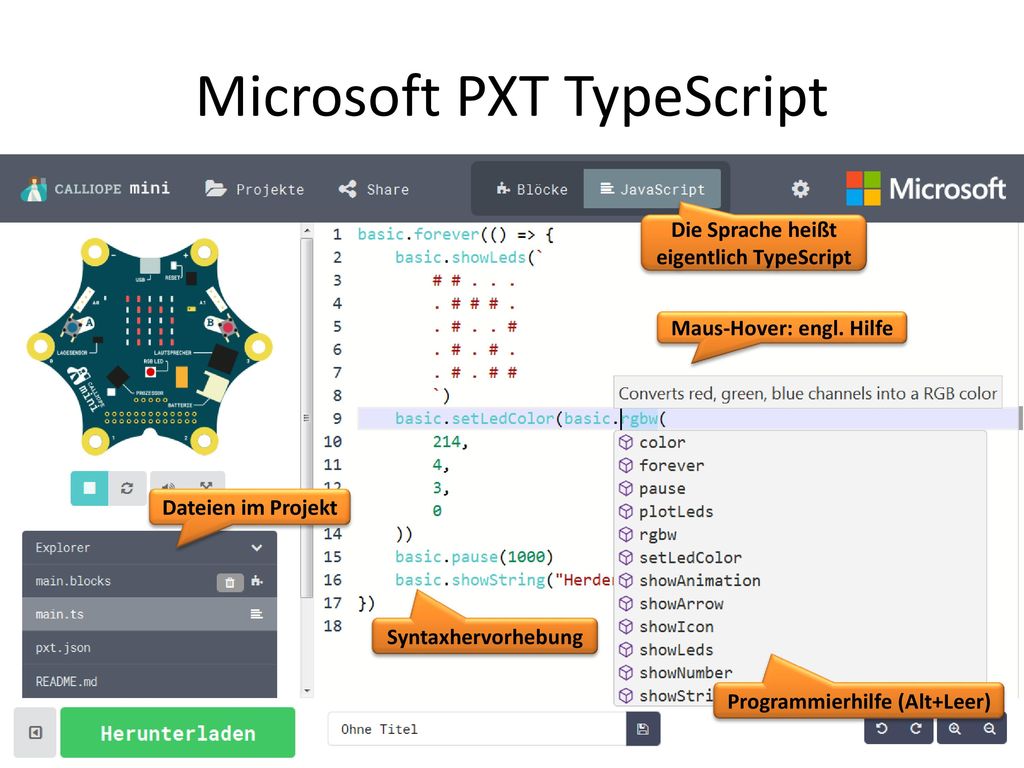This screenshot has height=768, width=1024.
Task: Open pxt.json in the Explorer
Action: (150, 648)
